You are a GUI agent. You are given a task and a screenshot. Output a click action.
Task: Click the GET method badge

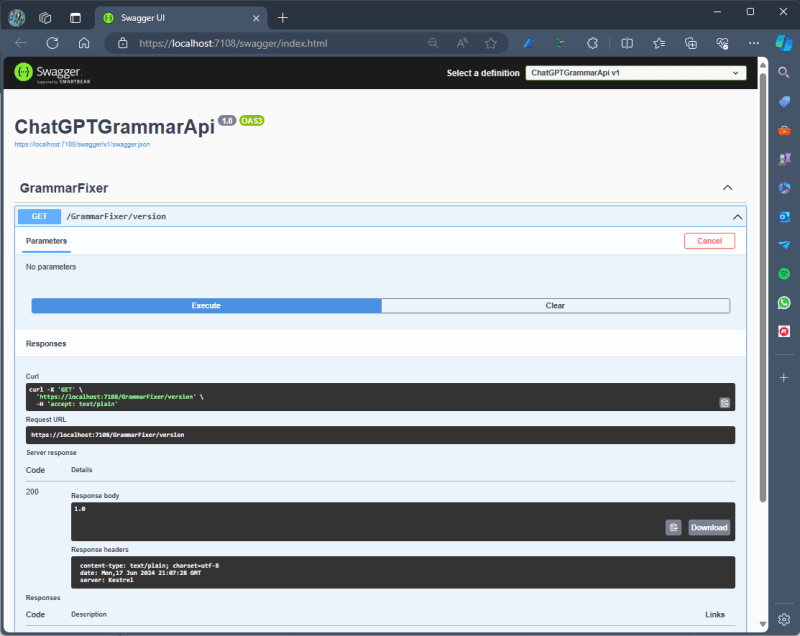39,216
